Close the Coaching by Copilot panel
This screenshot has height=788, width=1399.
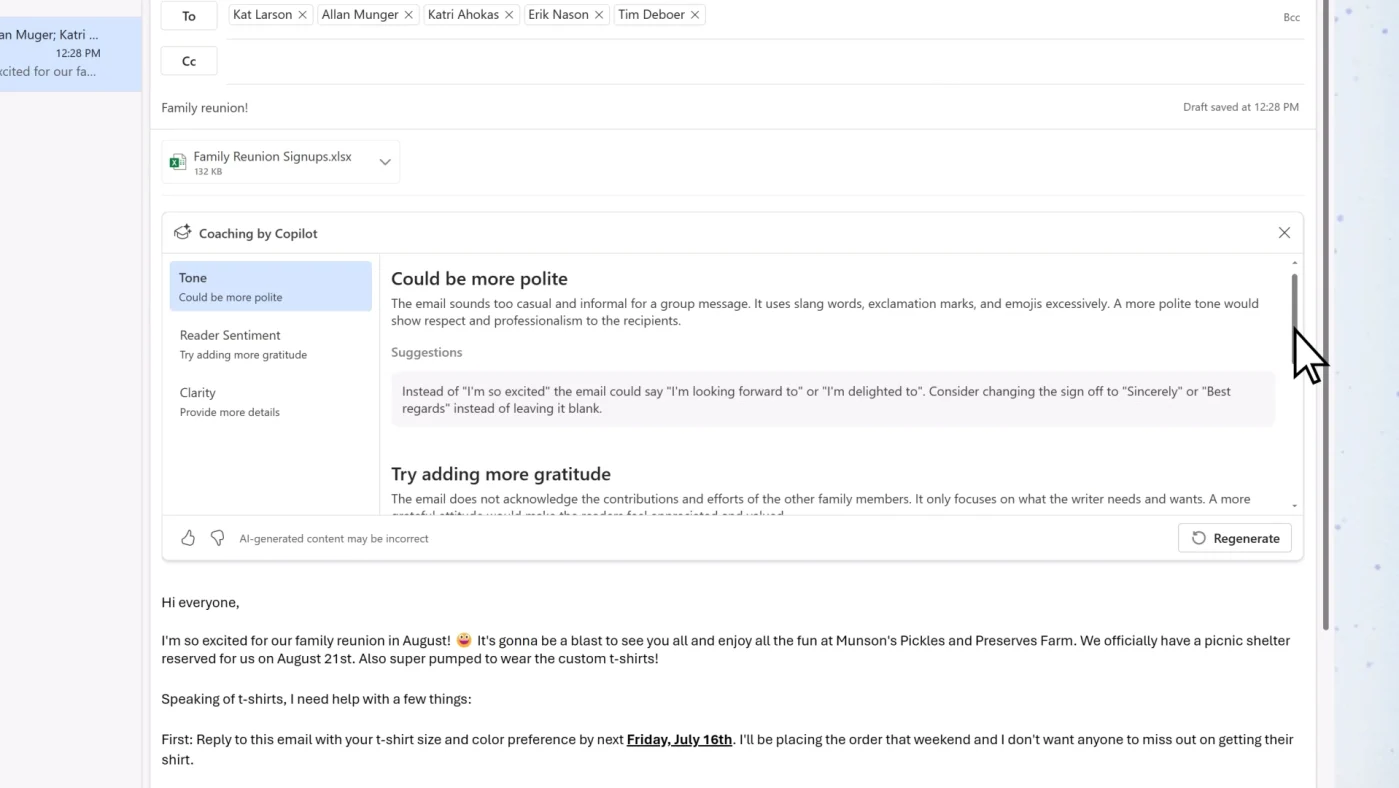pyautogui.click(x=1284, y=233)
